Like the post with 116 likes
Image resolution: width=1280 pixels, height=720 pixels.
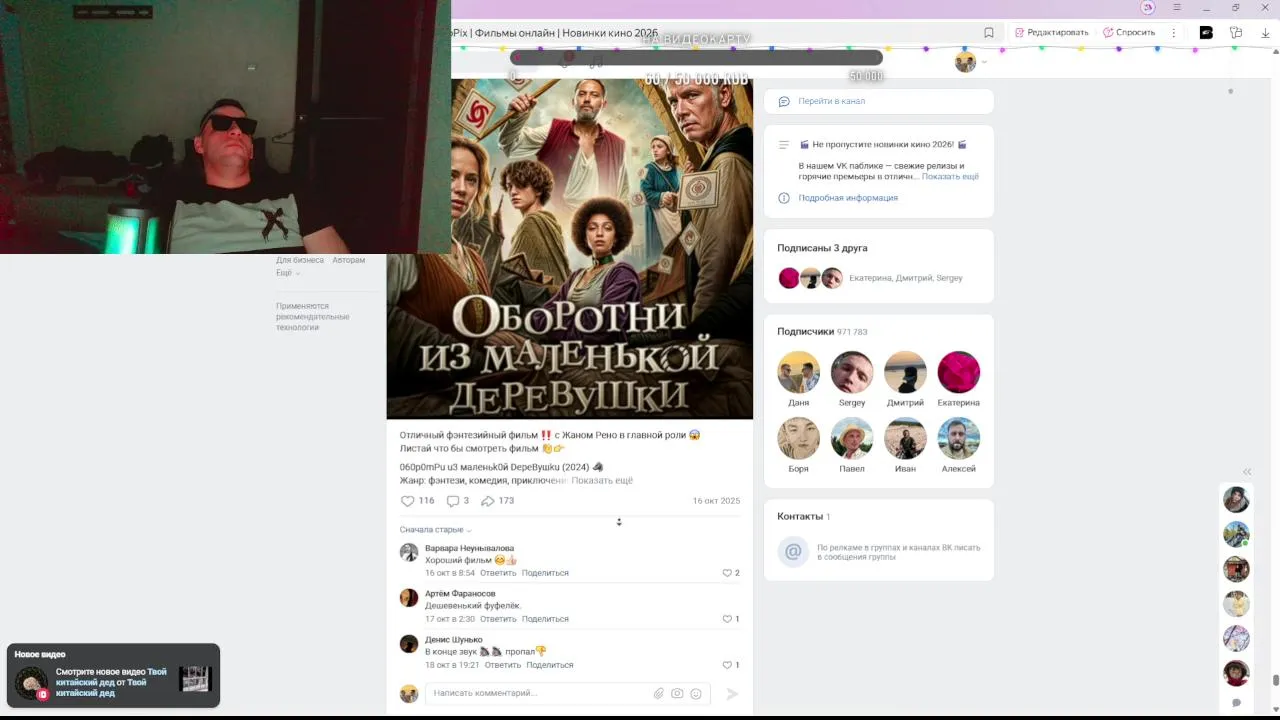408,501
